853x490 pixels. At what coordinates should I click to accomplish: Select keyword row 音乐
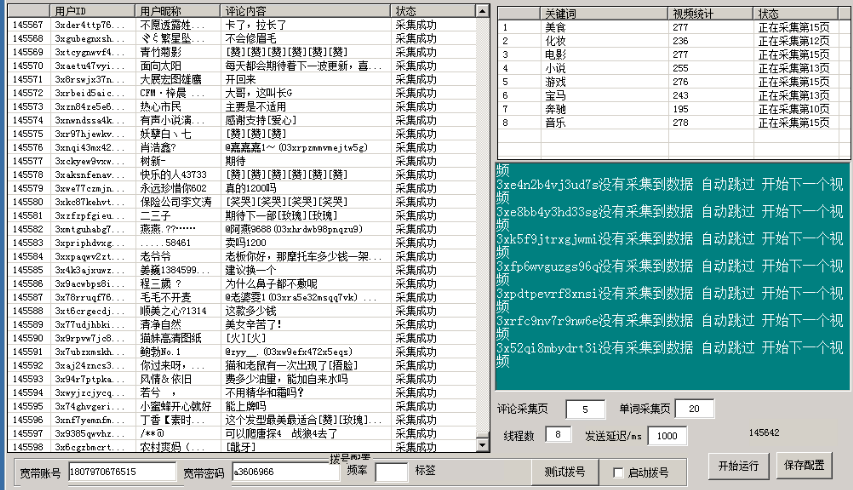(669, 122)
